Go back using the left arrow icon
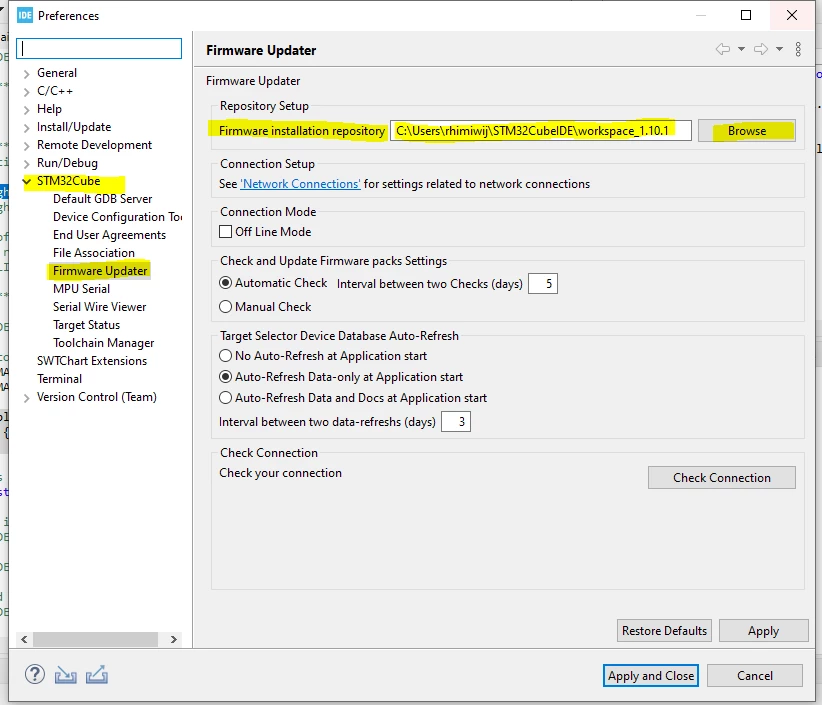Viewport: 822px width, 705px height. click(723, 49)
